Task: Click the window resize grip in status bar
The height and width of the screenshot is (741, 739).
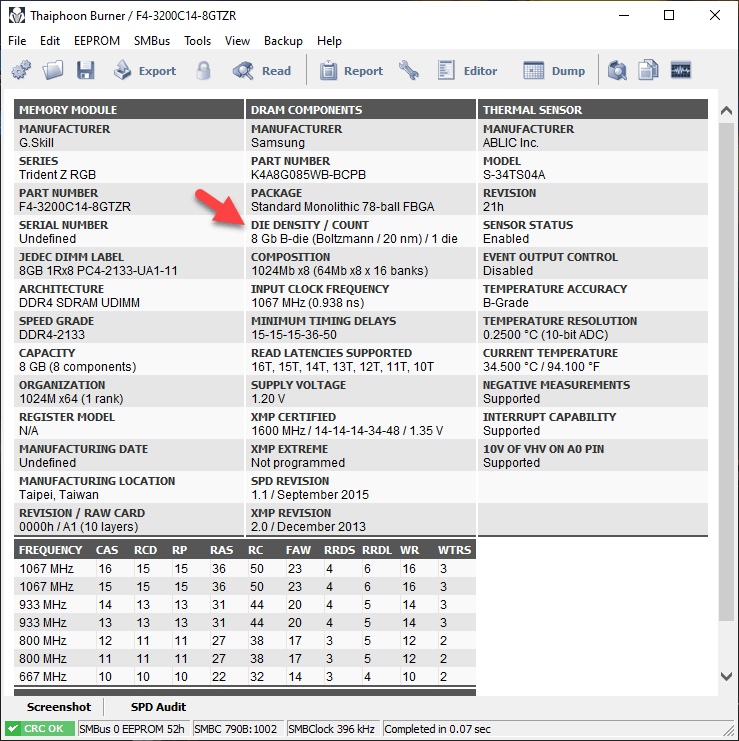Action: click(730, 731)
